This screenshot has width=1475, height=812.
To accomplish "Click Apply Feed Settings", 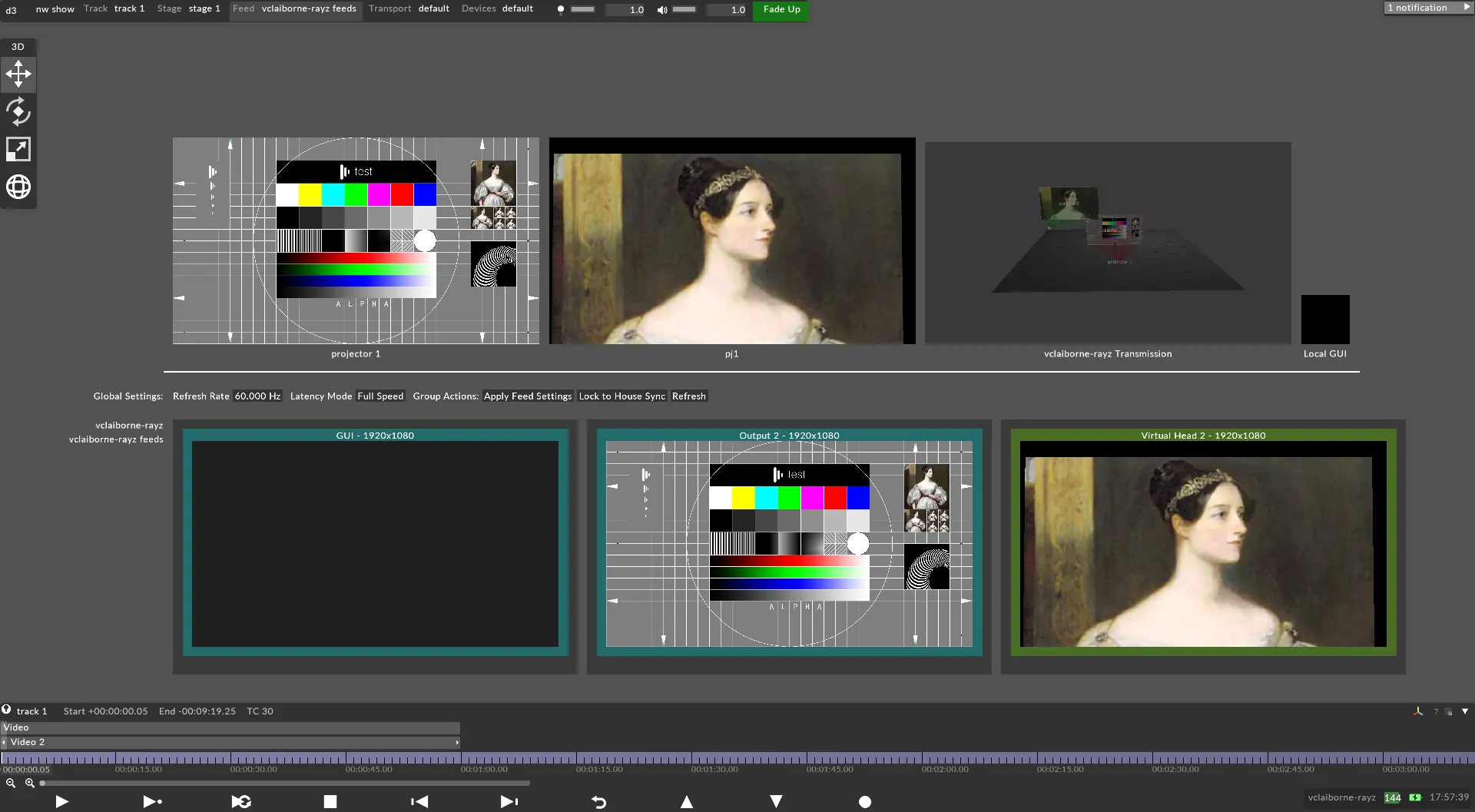I will (527, 396).
